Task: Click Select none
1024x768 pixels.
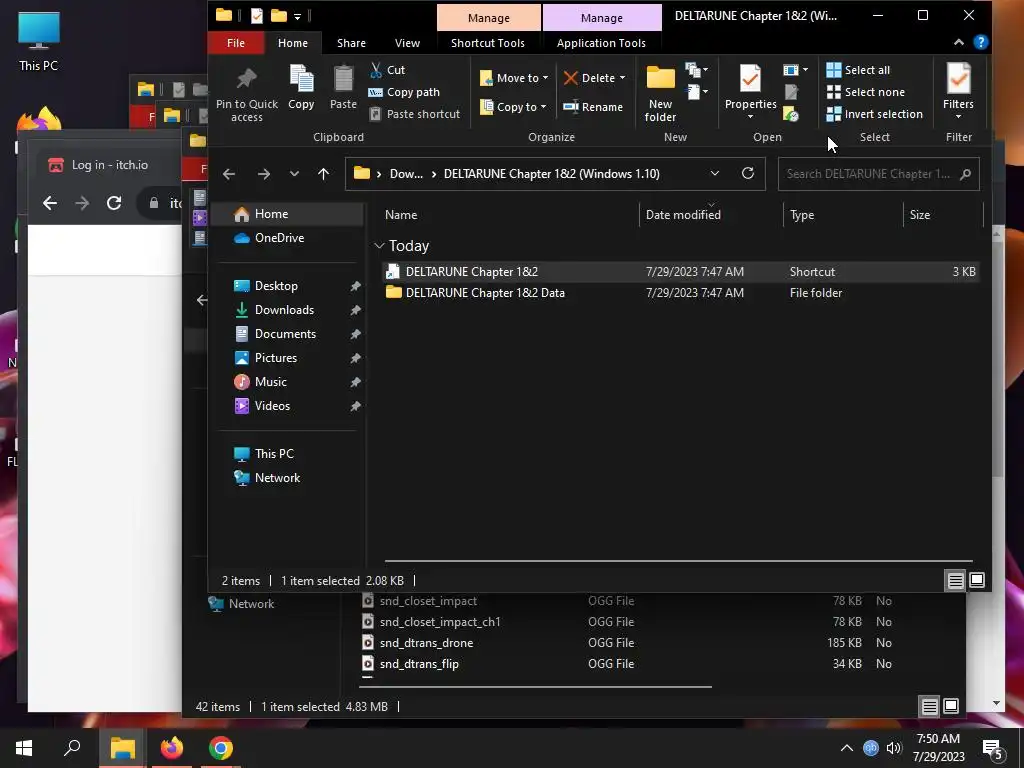Action: 865,92
